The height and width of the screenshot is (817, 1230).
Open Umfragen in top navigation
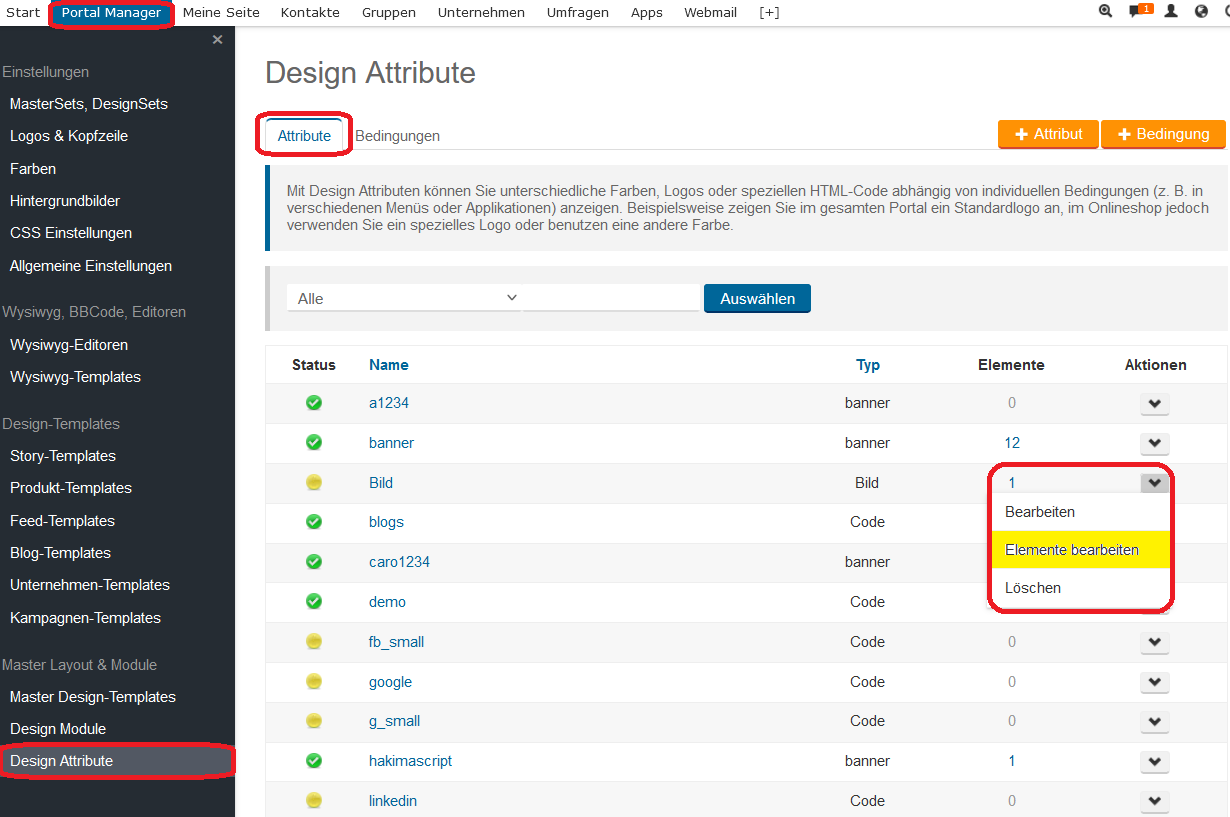578,13
